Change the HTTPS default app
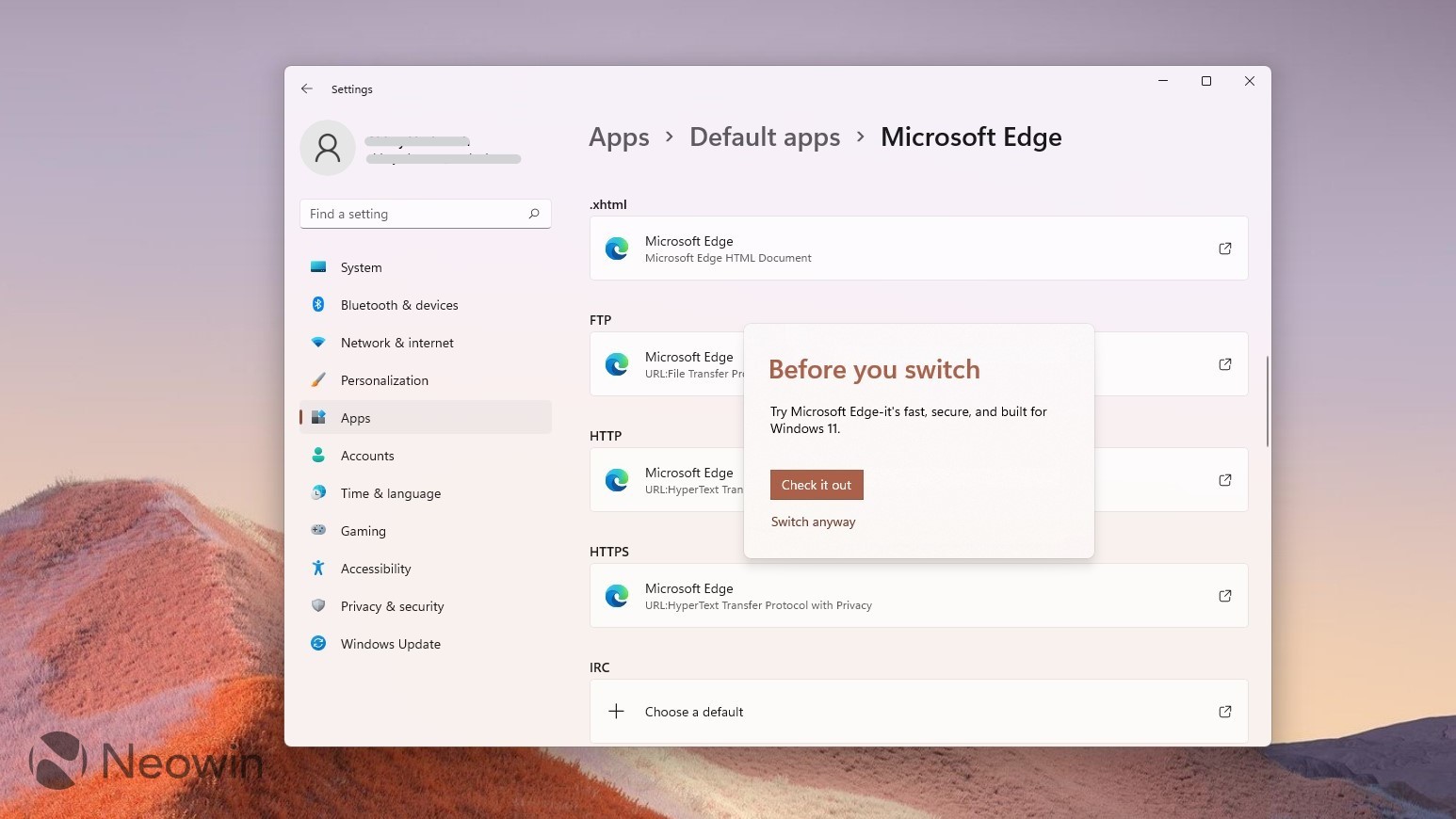The image size is (1456, 819). (919, 596)
